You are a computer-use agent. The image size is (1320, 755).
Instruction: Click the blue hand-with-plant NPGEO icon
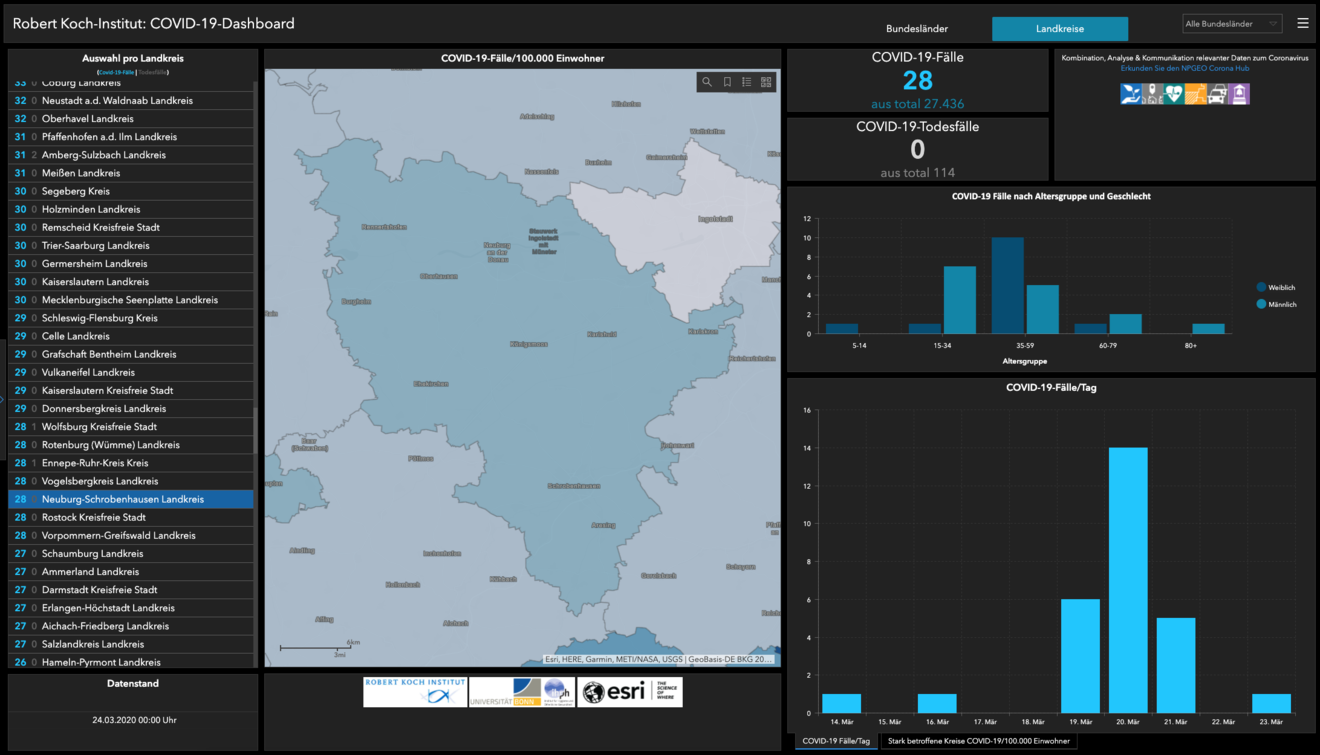click(x=1130, y=94)
